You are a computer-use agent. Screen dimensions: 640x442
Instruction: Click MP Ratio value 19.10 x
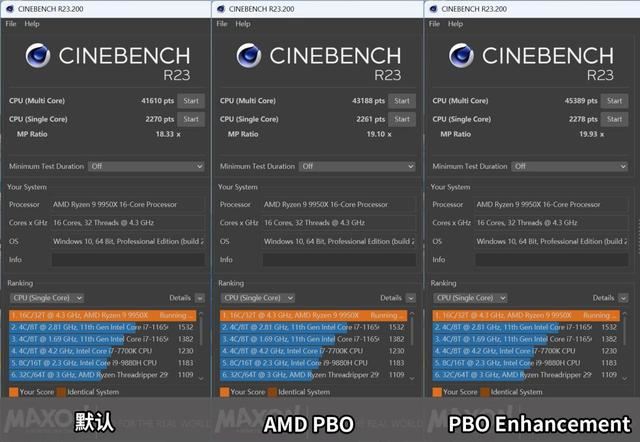379,134
